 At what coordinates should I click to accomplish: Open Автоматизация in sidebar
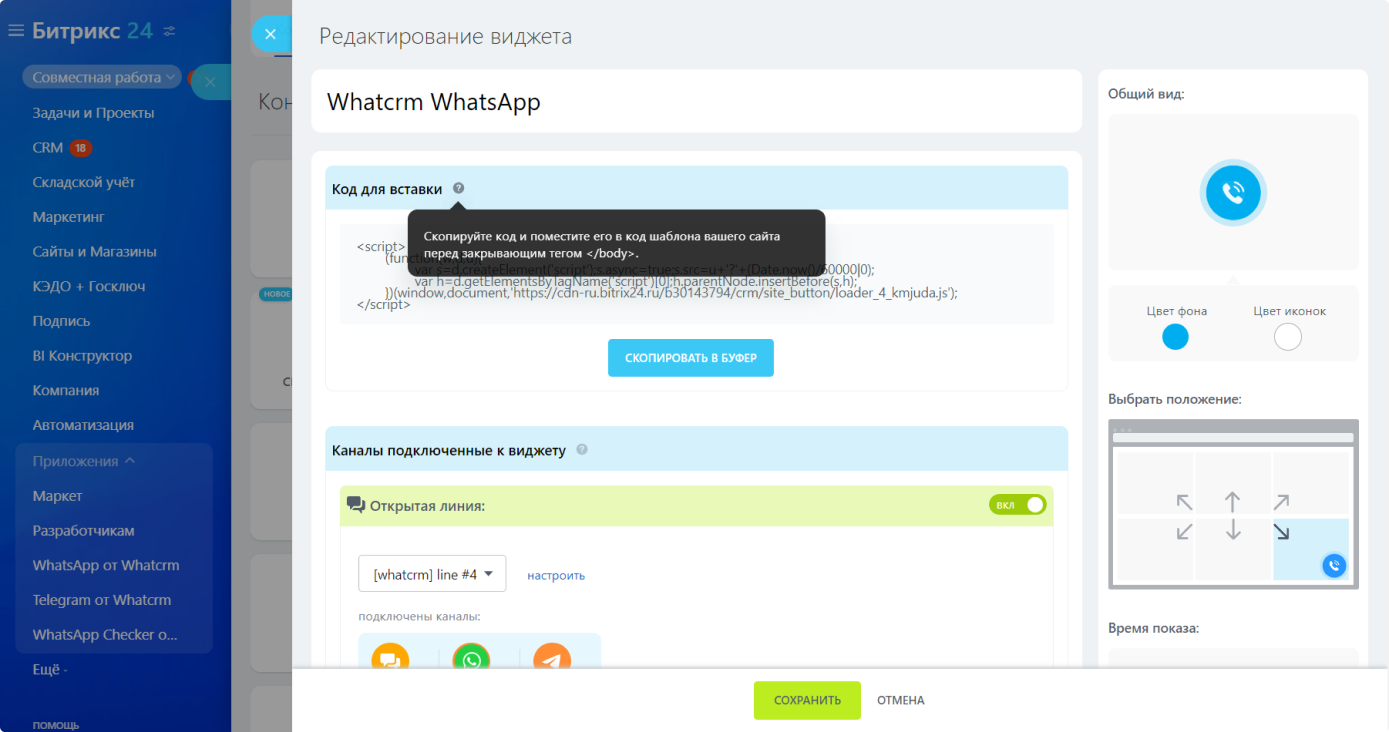83,425
